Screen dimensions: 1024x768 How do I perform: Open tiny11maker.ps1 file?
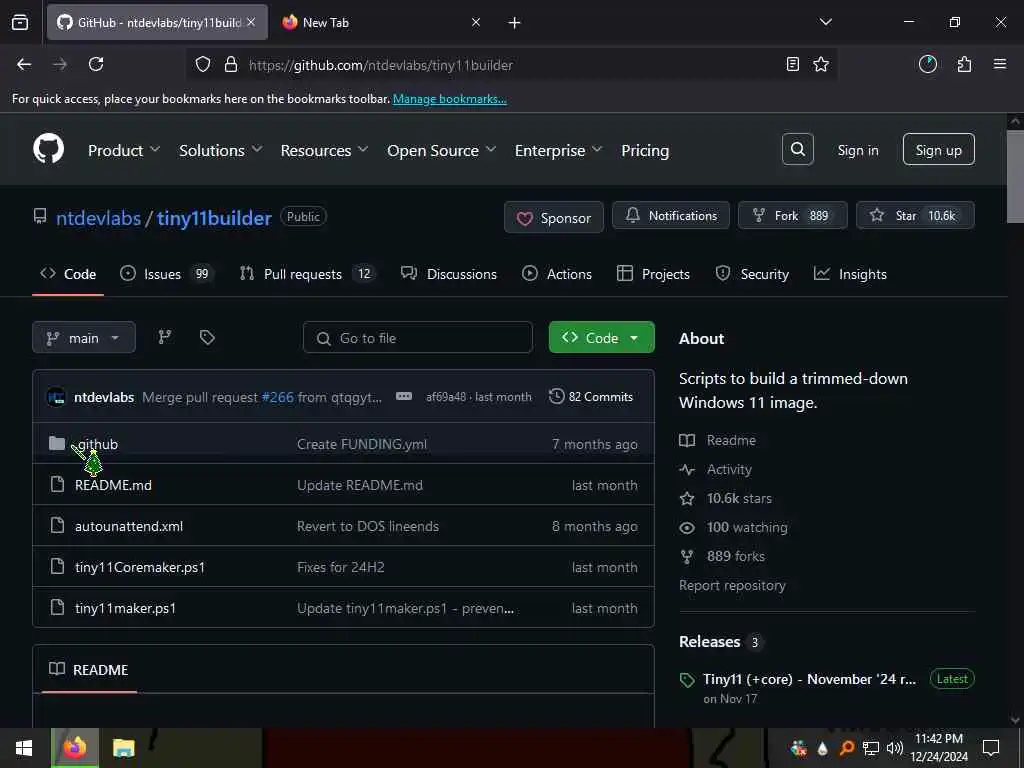[x=125, y=608]
